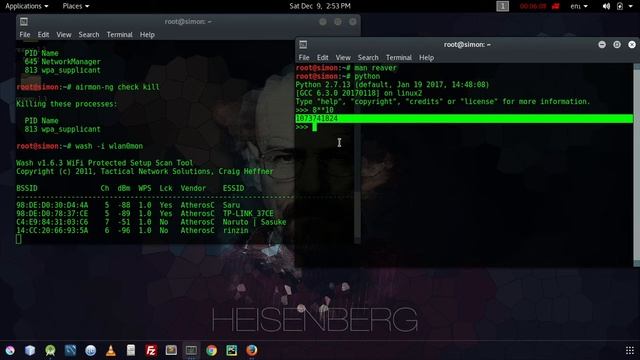Image resolution: width=640 pixels, height=360 pixels.
Task: Click '645 NetworkManager' process line
Action: [62, 62]
